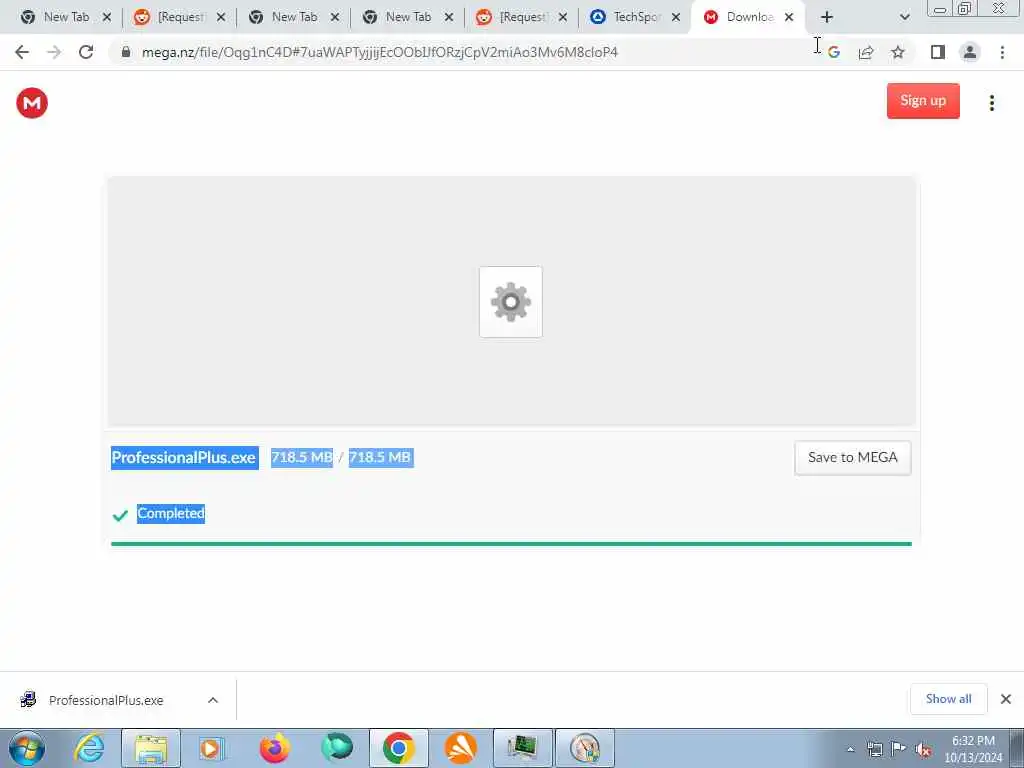The width and height of the screenshot is (1024, 768).
Task: Click the Sign up button
Action: tap(923, 101)
